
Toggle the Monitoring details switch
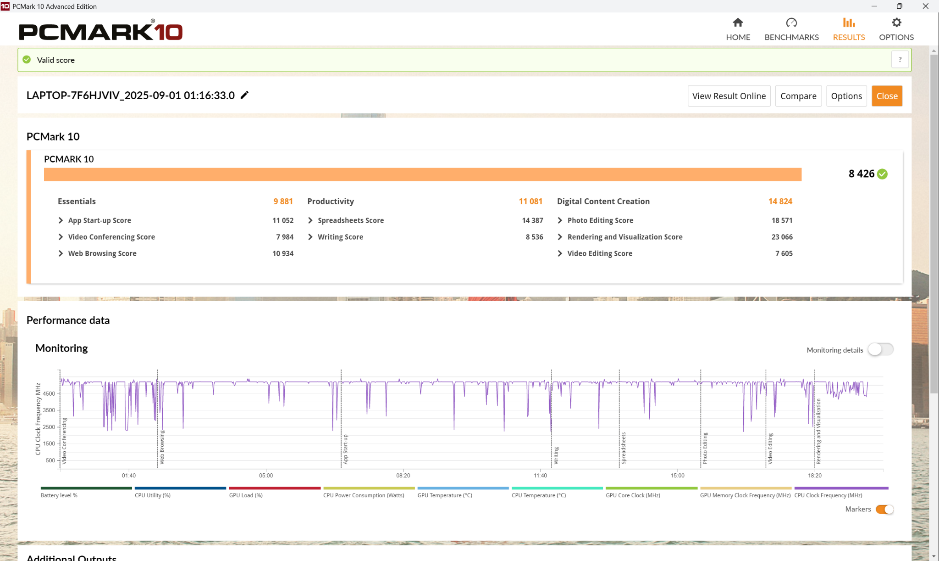tap(880, 350)
